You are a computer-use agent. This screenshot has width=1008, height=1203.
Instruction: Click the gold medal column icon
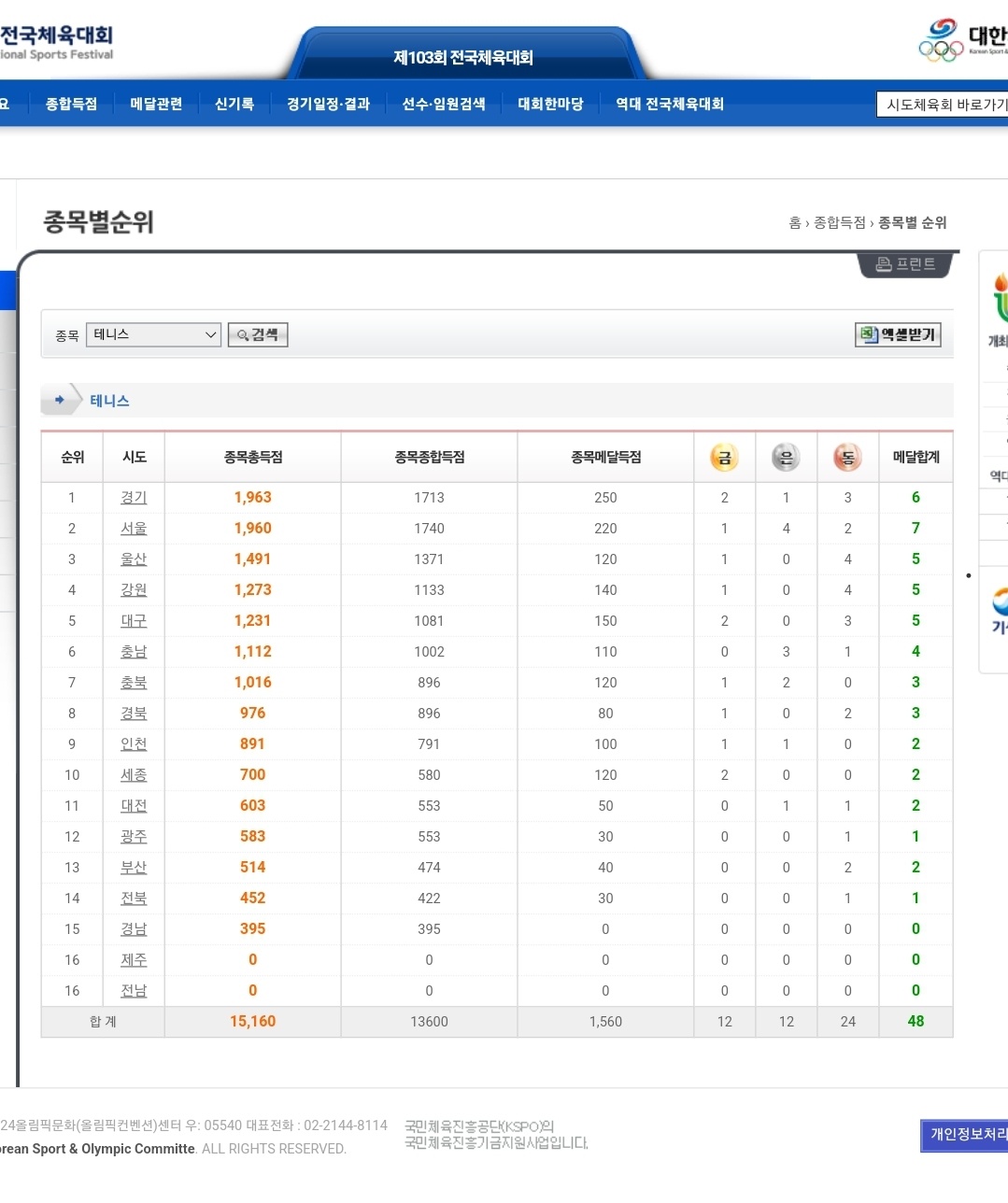(x=724, y=458)
